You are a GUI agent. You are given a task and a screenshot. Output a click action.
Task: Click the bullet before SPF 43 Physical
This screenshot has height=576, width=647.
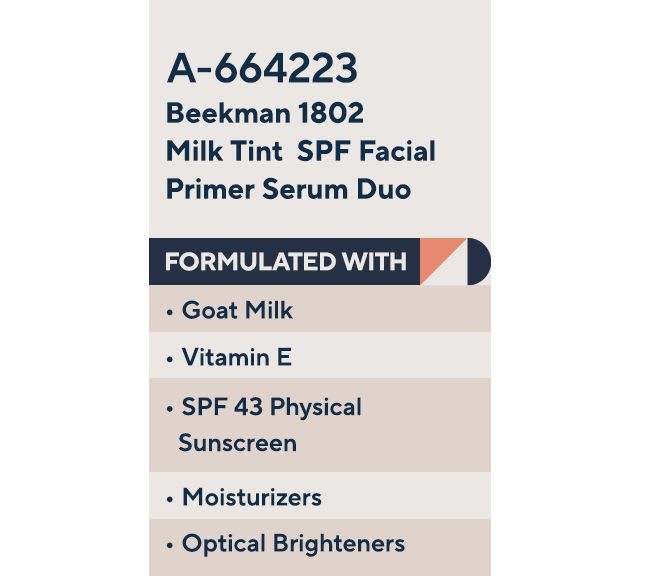(x=170, y=409)
